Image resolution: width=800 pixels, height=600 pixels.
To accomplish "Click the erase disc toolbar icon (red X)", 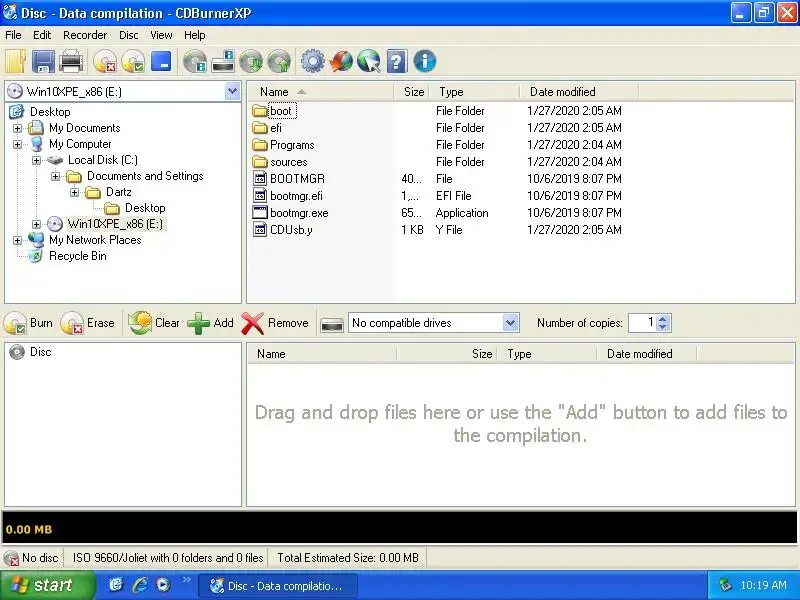I will 105,62.
